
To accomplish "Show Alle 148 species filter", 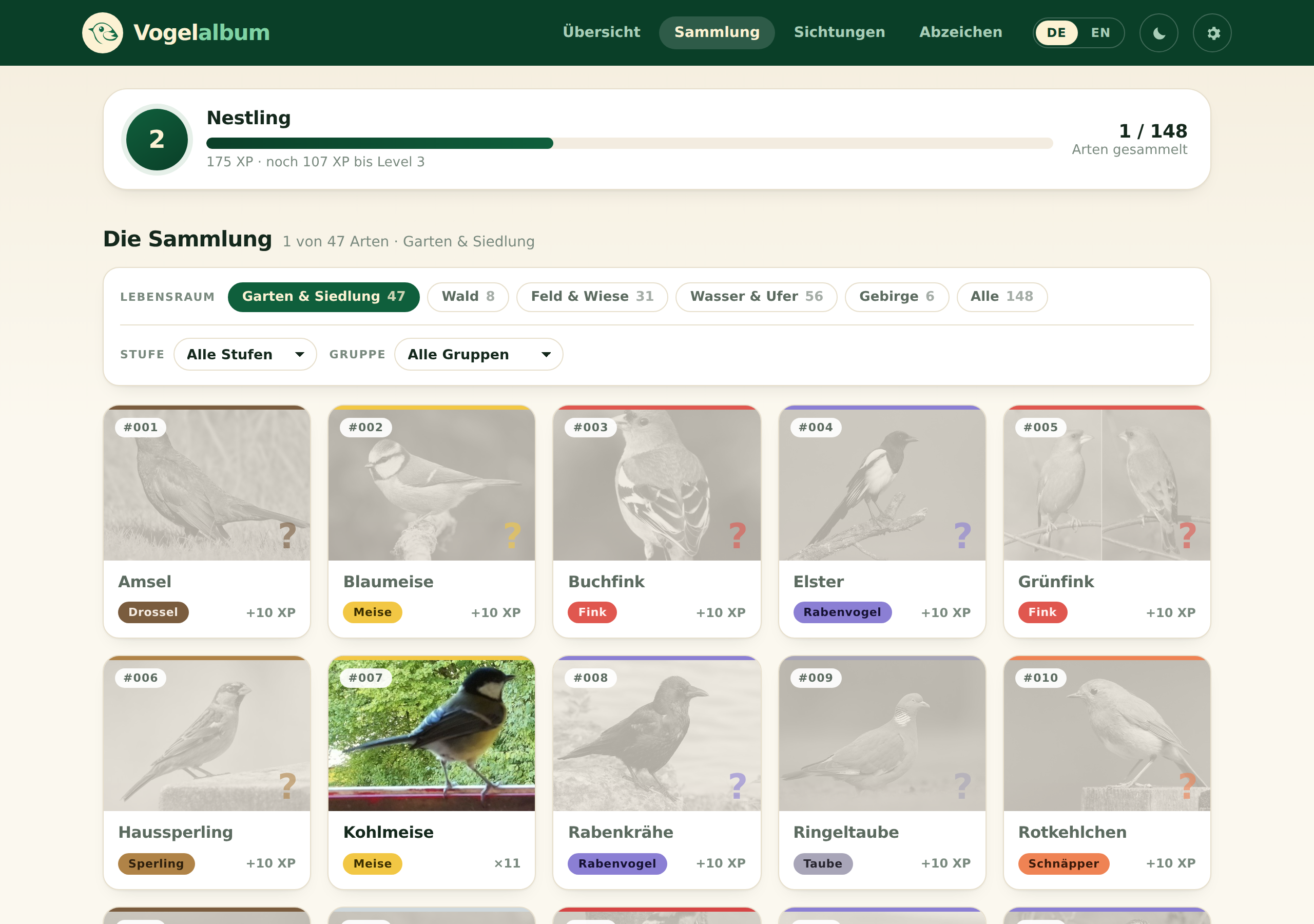I will [x=1001, y=297].
